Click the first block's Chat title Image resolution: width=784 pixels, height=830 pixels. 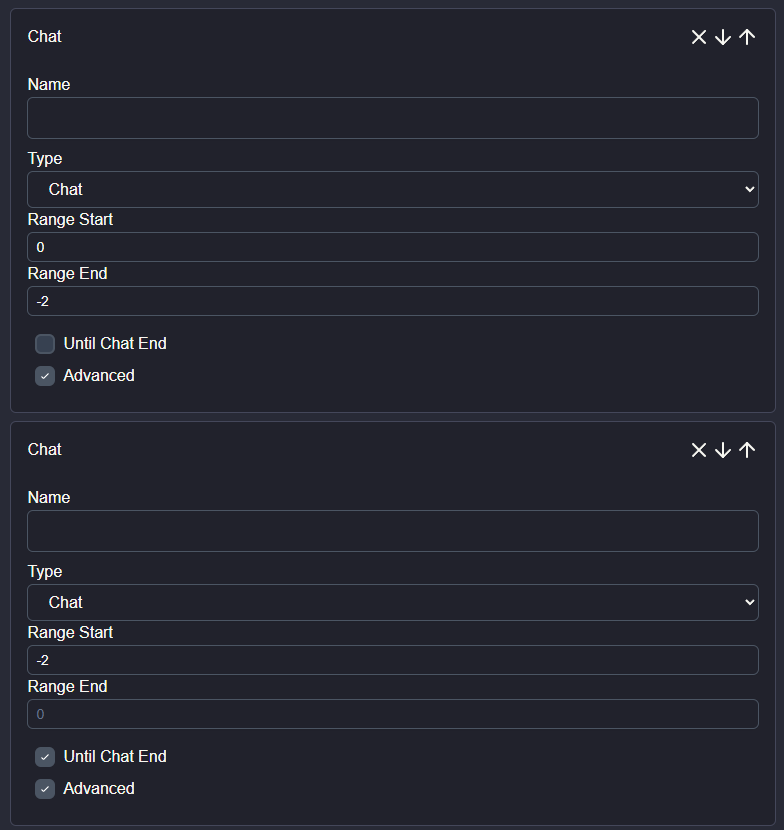[x=45, y=37]
